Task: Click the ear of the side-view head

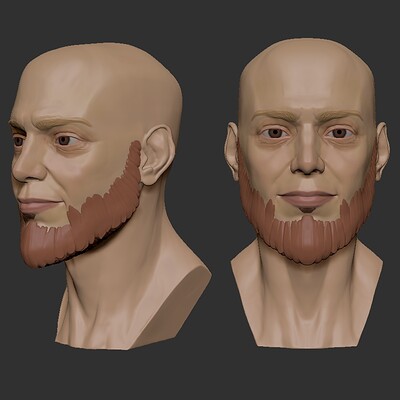Action: click(x=157, y=155)
